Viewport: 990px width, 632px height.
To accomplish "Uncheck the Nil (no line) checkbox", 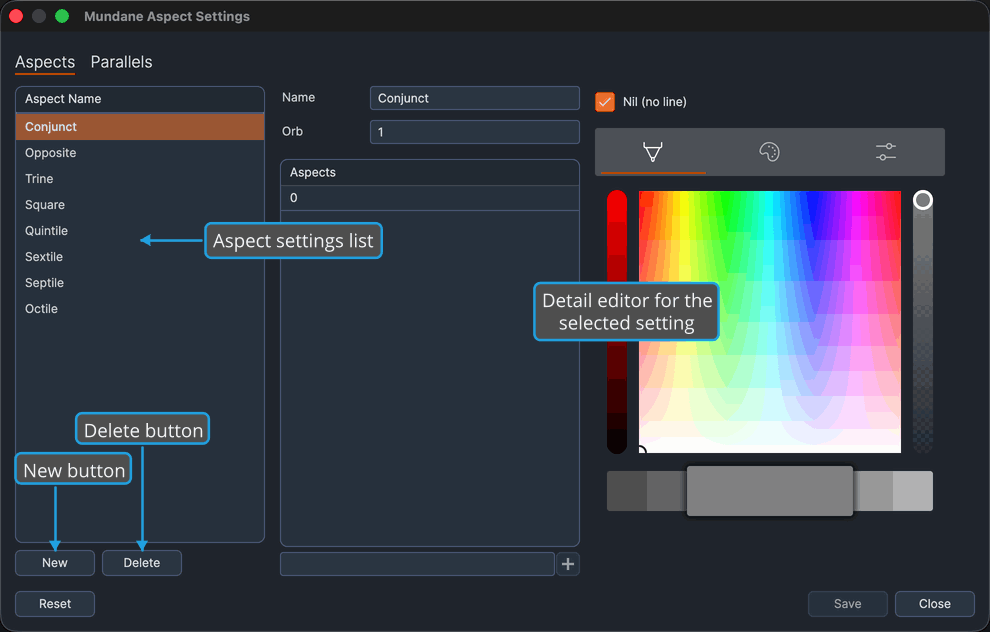I will pos(605,102).
